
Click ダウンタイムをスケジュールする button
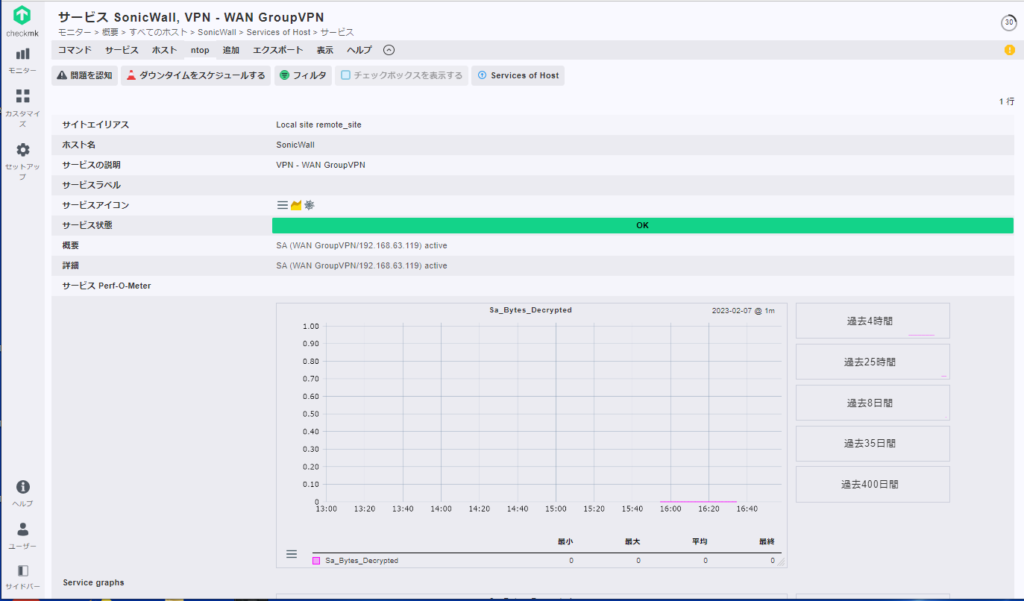click(195, 75)
